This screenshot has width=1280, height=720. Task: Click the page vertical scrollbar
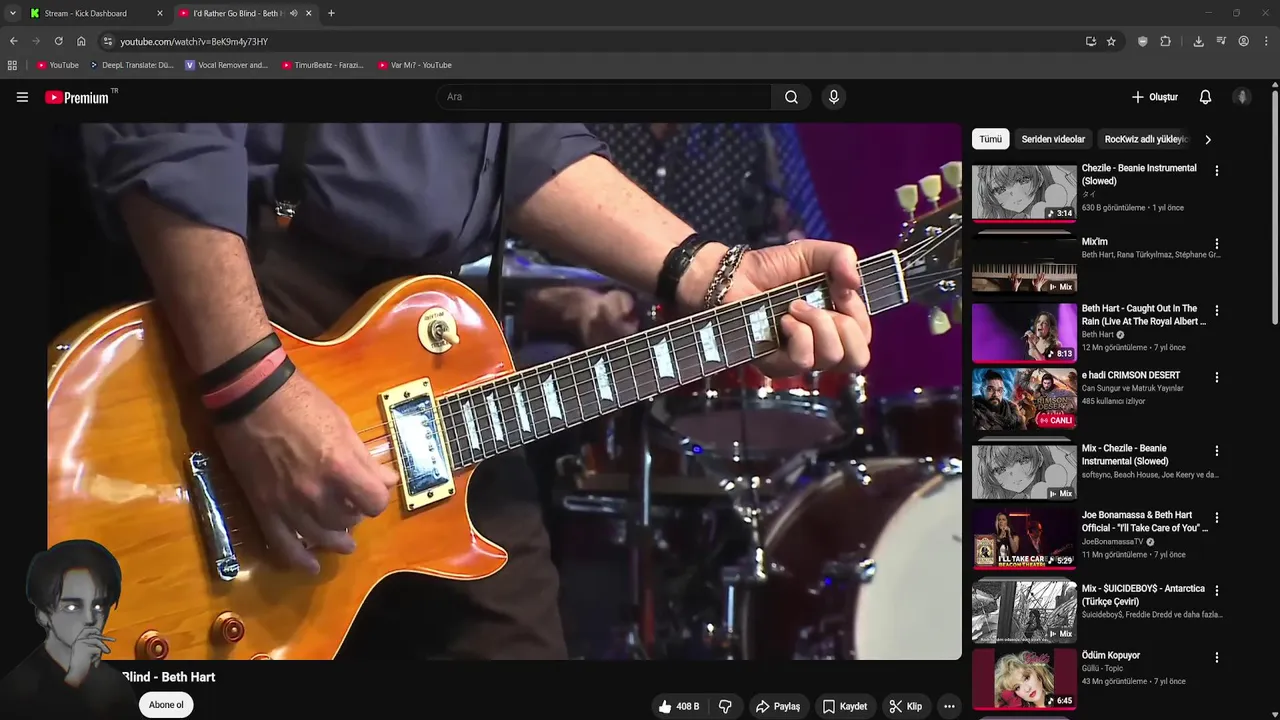coord(1275,205)
